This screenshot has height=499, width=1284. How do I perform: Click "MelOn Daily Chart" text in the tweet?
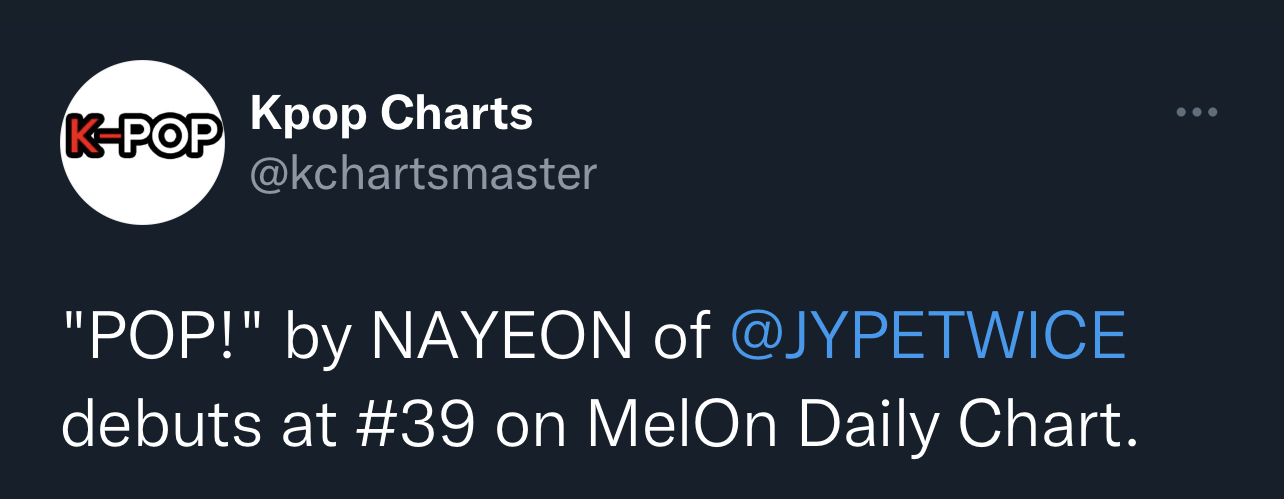(x=862, y=426)
